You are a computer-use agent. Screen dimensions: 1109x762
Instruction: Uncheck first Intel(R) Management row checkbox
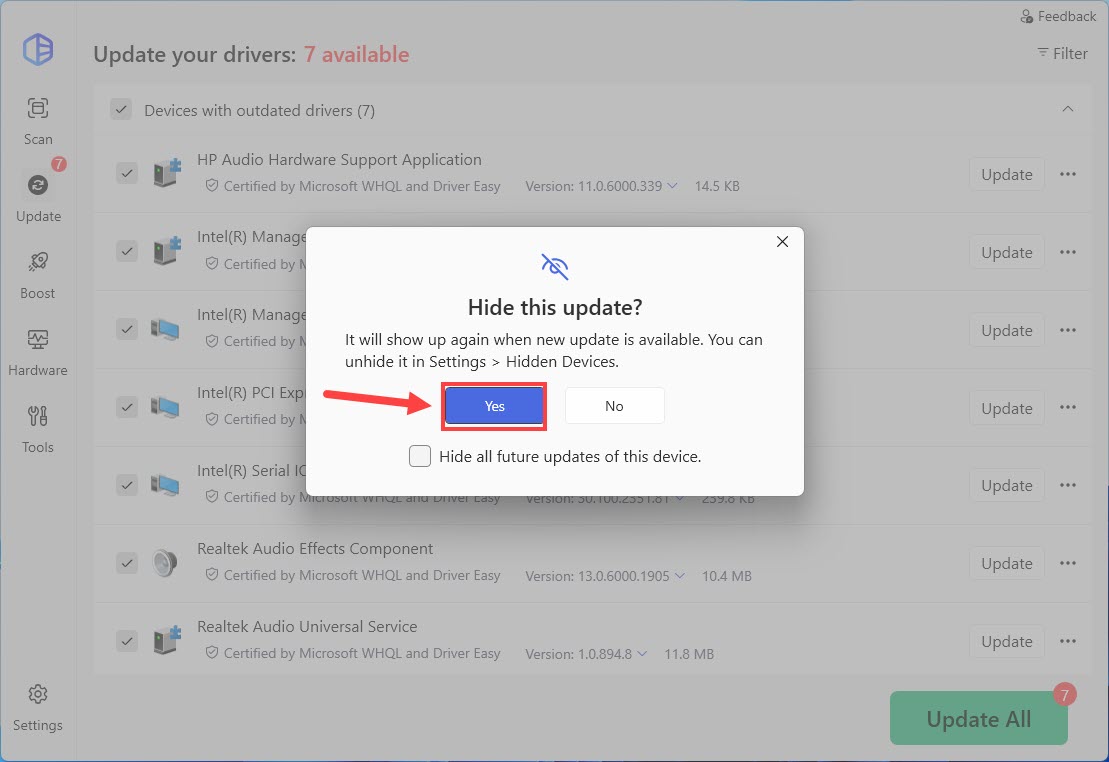(127, 251)
